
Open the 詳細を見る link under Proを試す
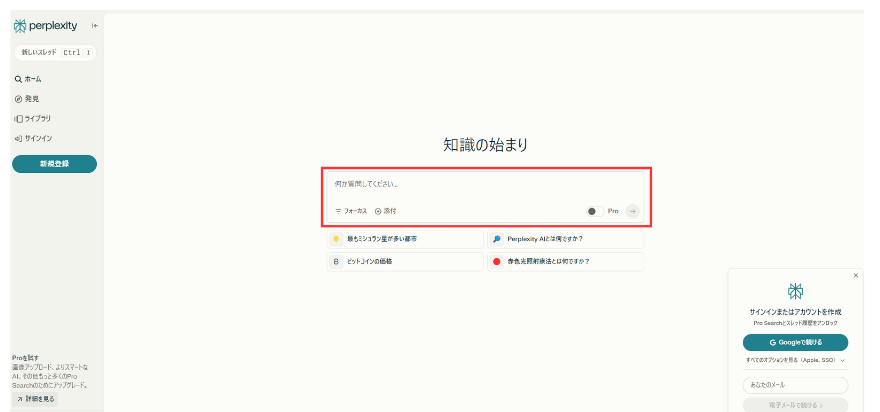[35, 399]
